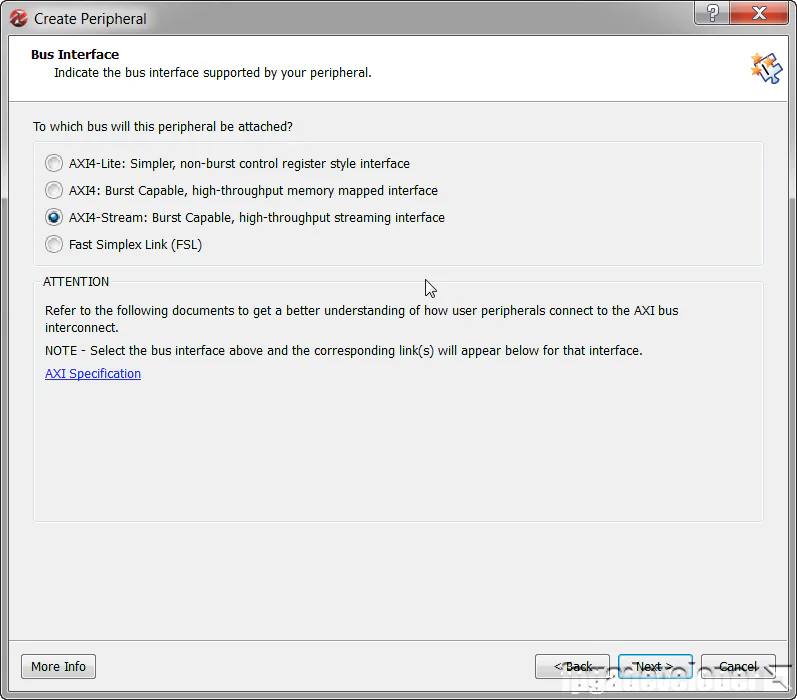Image resolution: width=797 pixels, height=700 pixels.
Task: Close the Create Peripheral dialog
Action: point(759,11)
